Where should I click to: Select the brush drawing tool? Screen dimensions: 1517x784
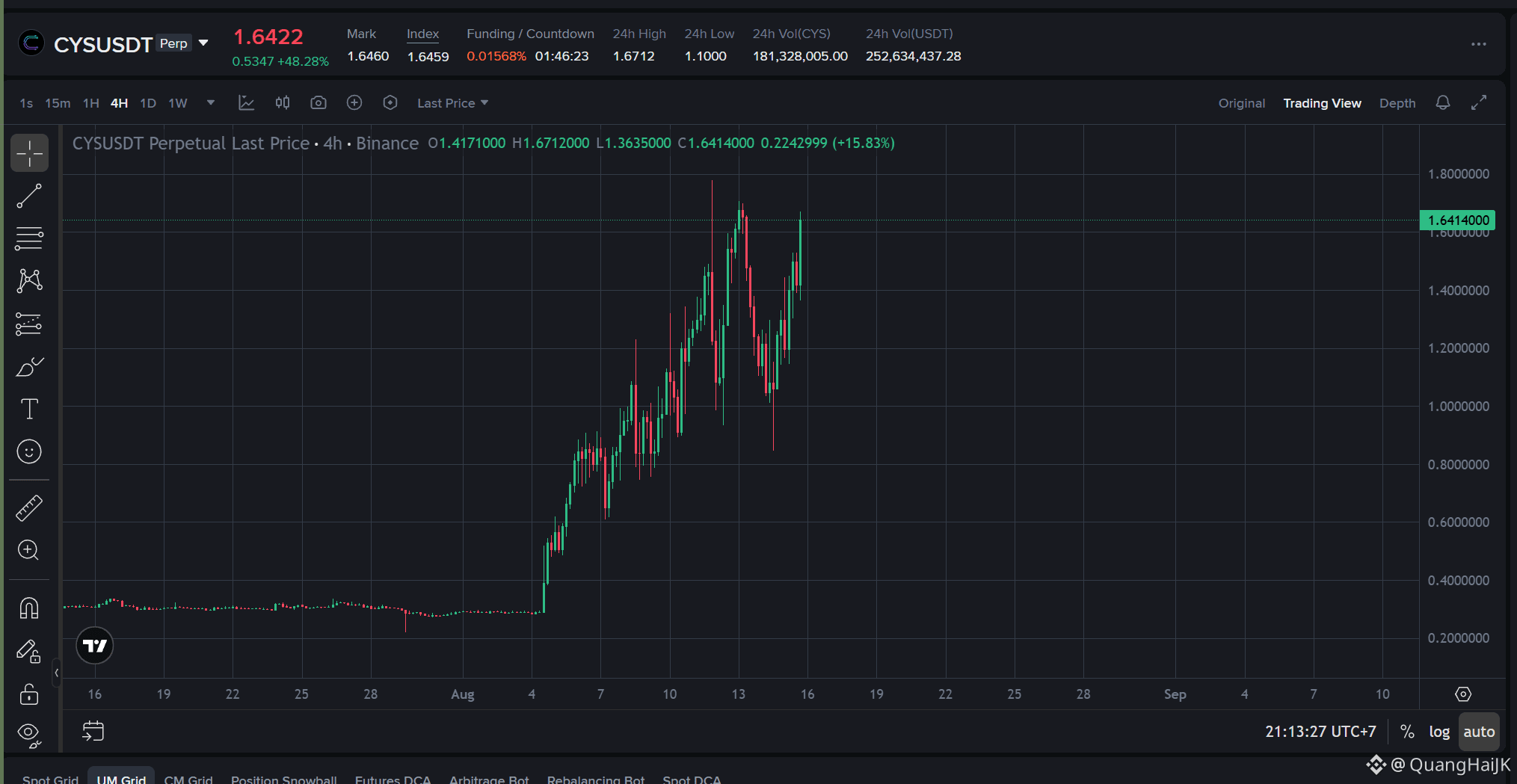(29, 366)
